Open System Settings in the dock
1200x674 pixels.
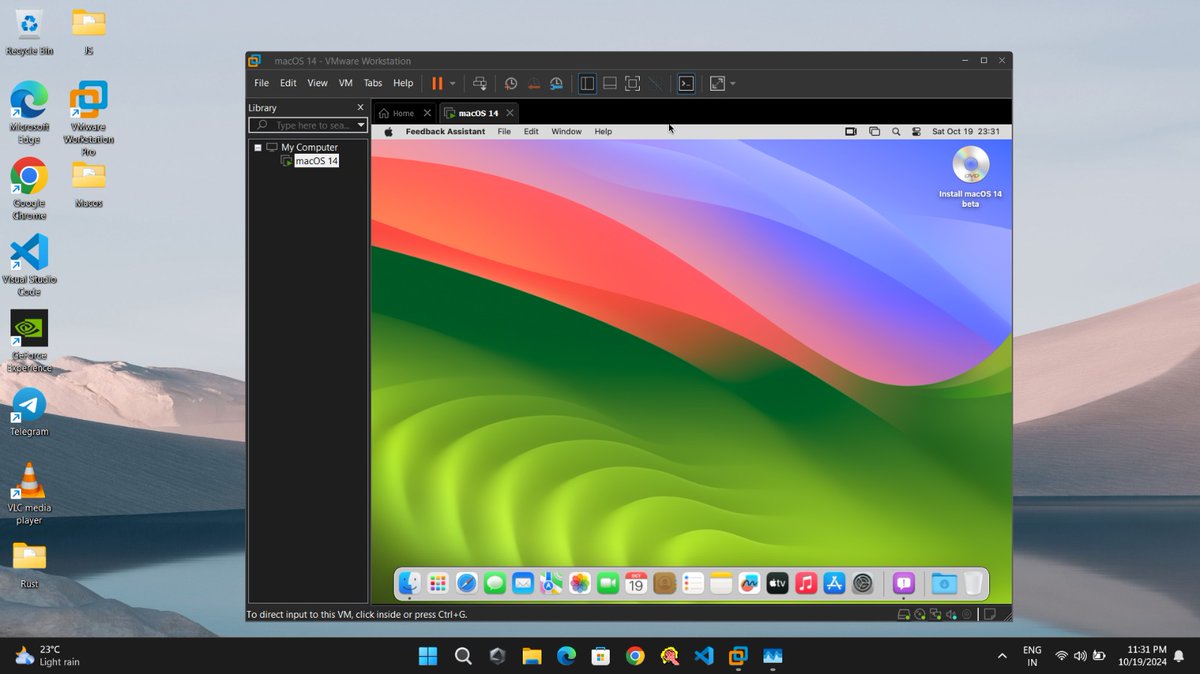863,584
